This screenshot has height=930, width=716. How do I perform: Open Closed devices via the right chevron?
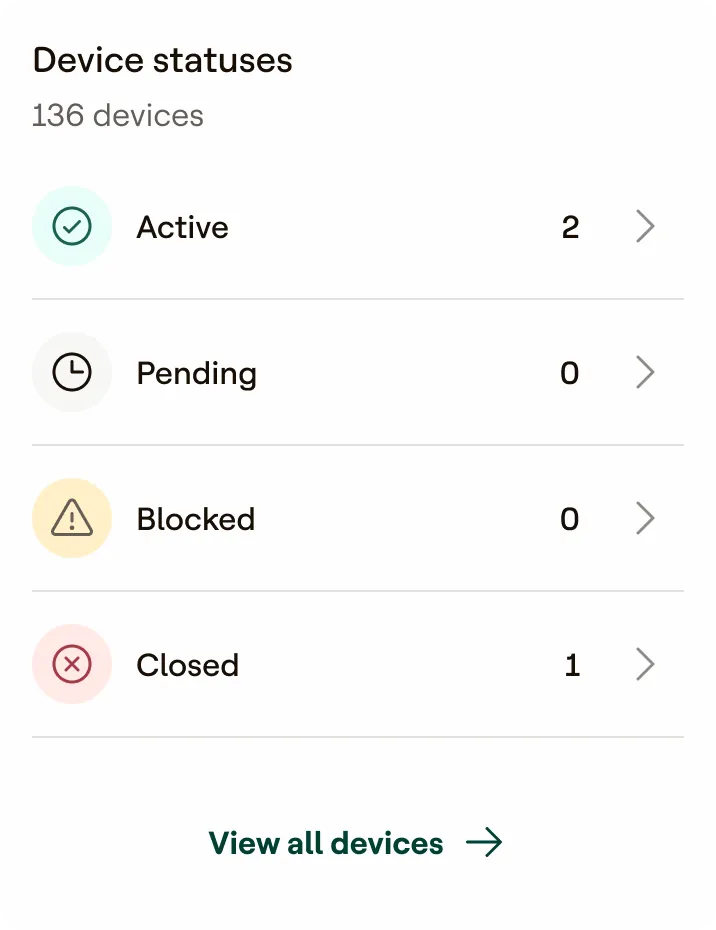click(x=645, y=664)
